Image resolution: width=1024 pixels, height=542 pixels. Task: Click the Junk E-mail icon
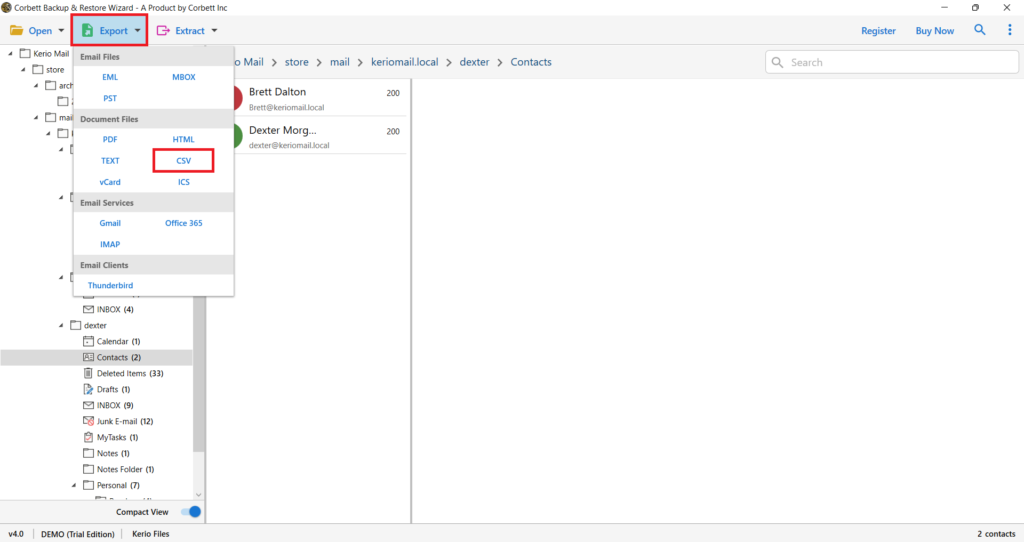88,421
